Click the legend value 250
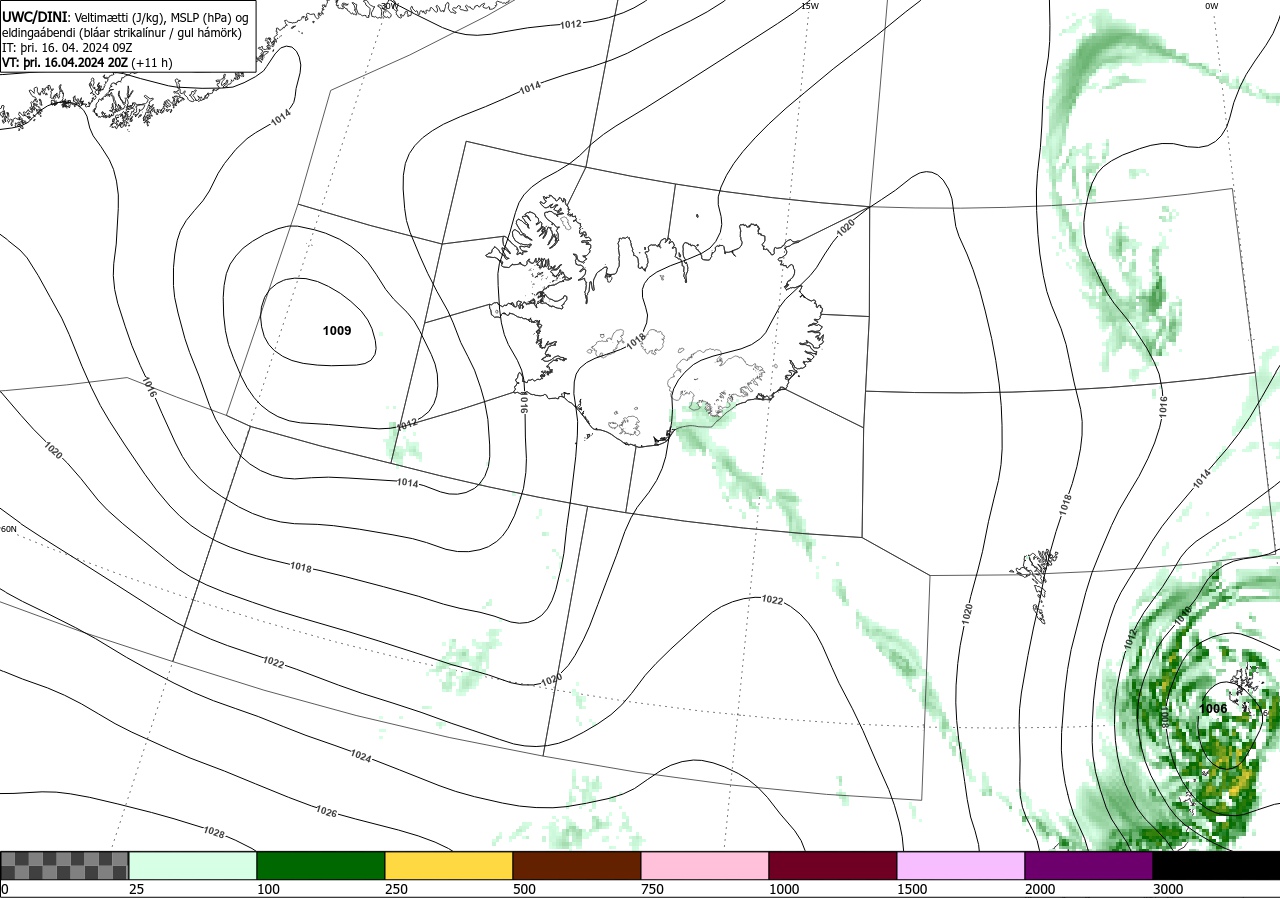1280x898 pixels. [x=395, y=889]
